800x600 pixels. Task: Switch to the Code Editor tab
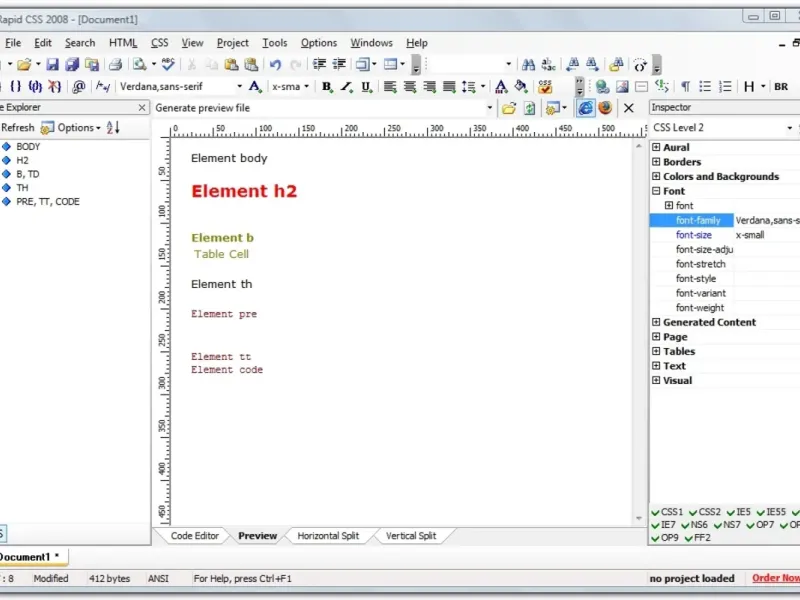coord(194,536)
